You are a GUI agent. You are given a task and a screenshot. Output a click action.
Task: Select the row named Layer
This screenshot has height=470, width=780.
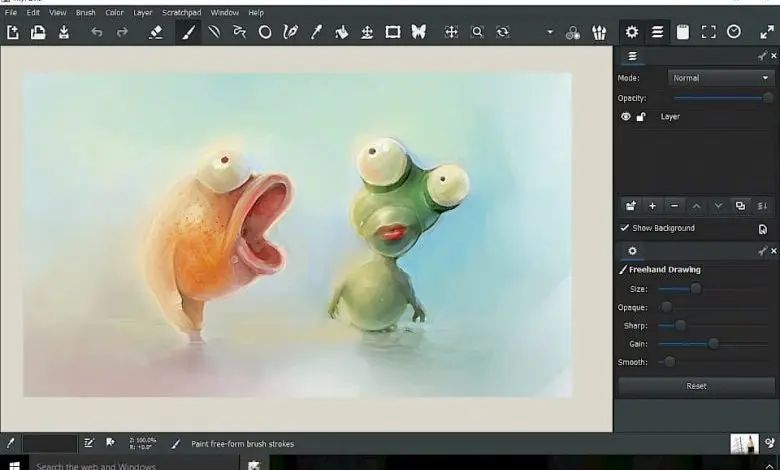[696, 116]
